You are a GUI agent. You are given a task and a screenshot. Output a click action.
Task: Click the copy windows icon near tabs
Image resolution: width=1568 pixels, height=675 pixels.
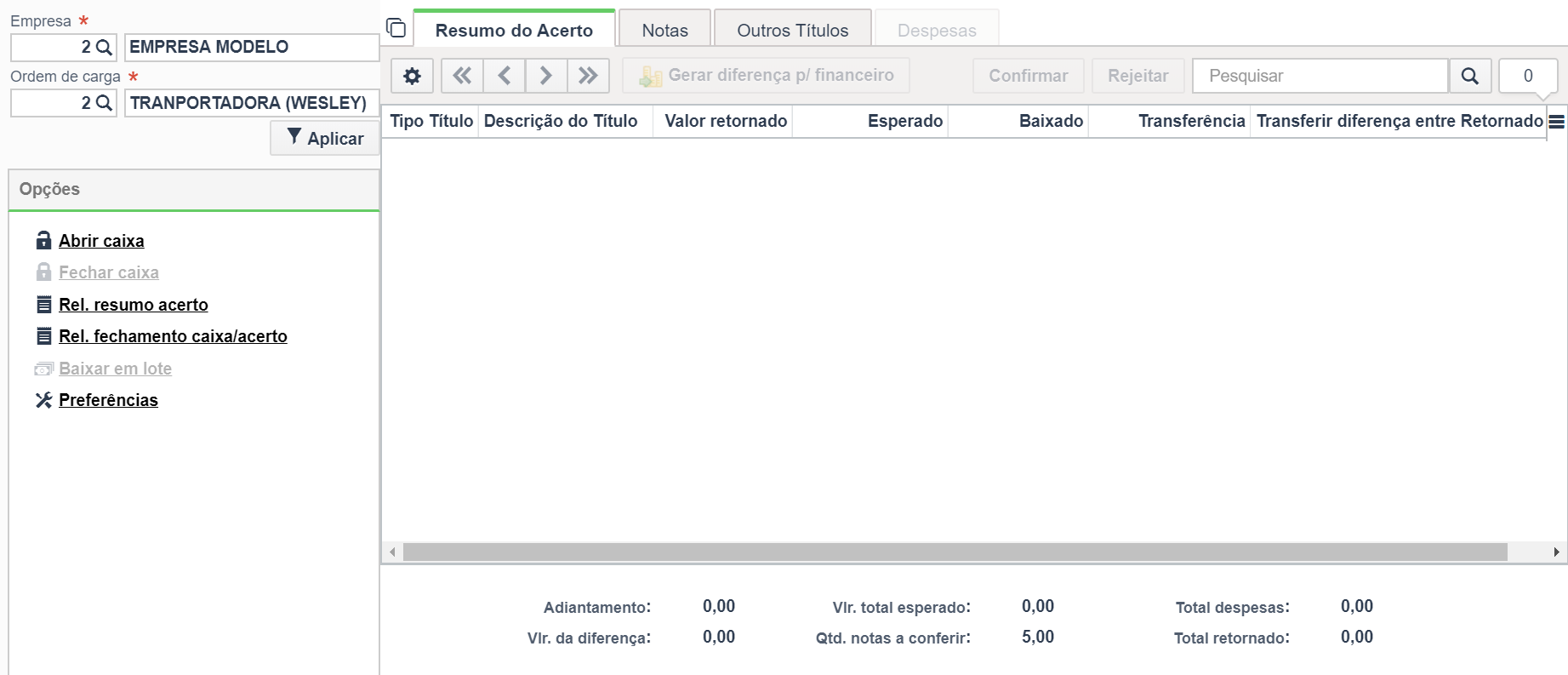pyautogui.click(x=396, y=28)
